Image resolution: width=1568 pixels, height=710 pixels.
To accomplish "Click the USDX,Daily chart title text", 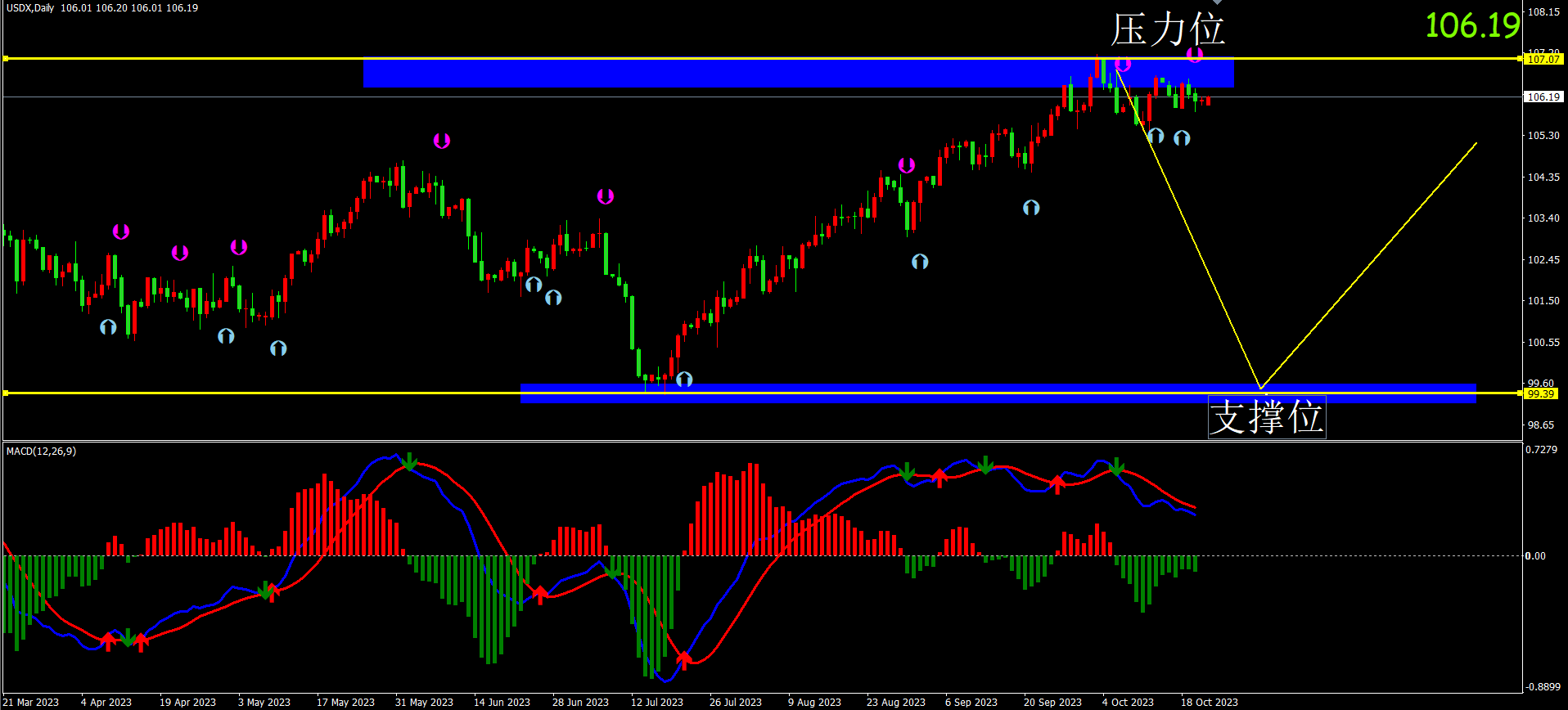I will [30, 8].
